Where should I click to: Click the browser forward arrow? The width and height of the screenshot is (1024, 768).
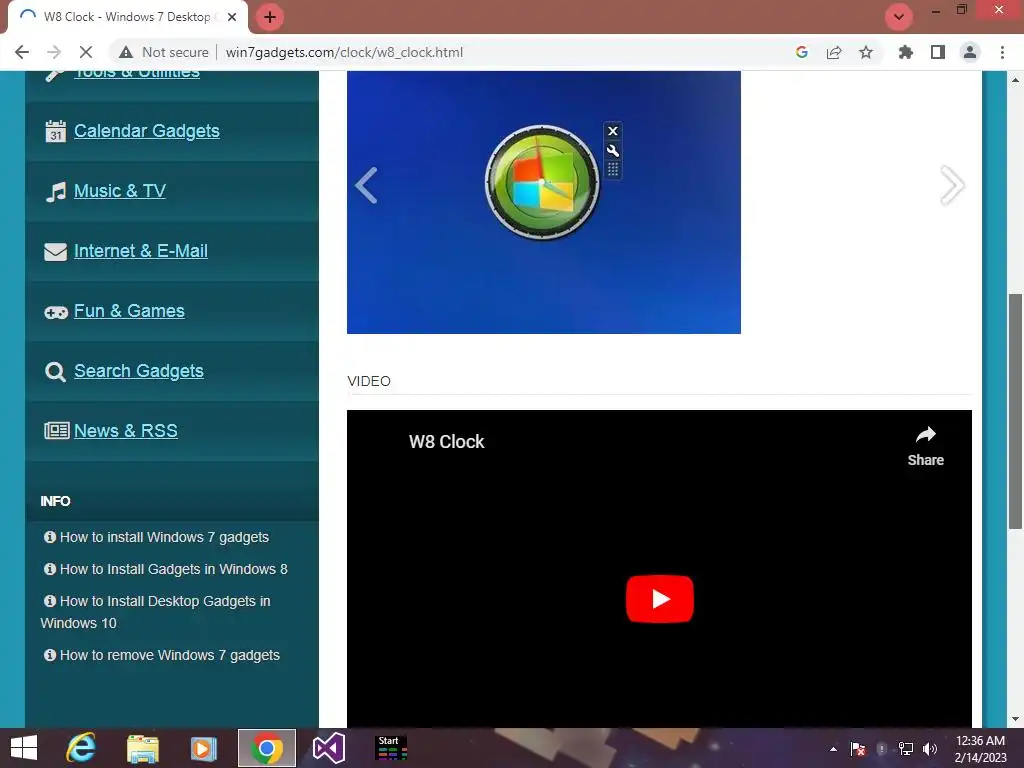click(x=54, y=52)
